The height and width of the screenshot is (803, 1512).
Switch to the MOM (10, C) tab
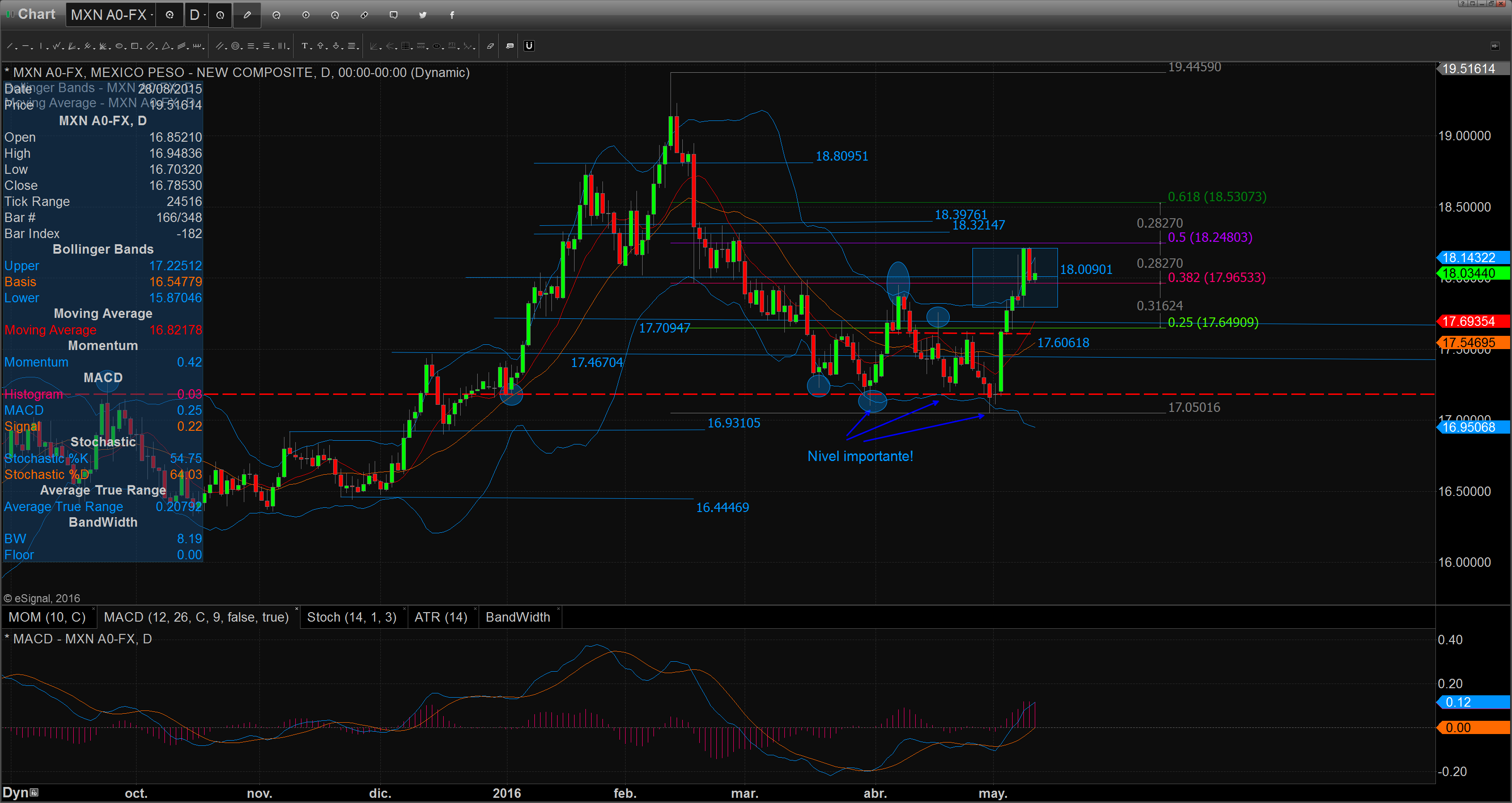coord(47,617)
